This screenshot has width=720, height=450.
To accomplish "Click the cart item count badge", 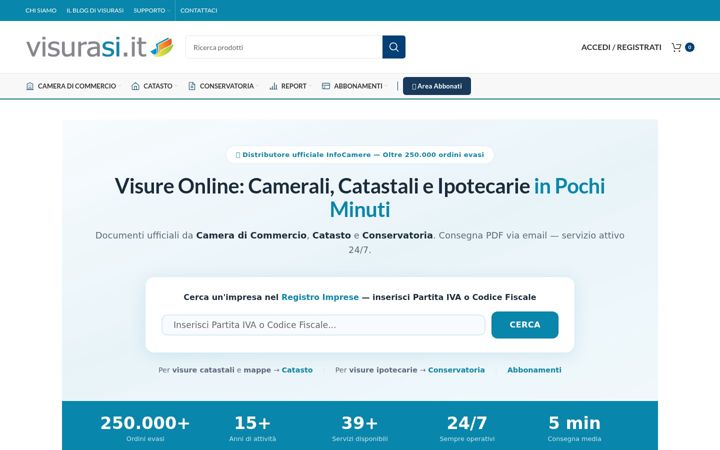I will click(x=689, y=47).
